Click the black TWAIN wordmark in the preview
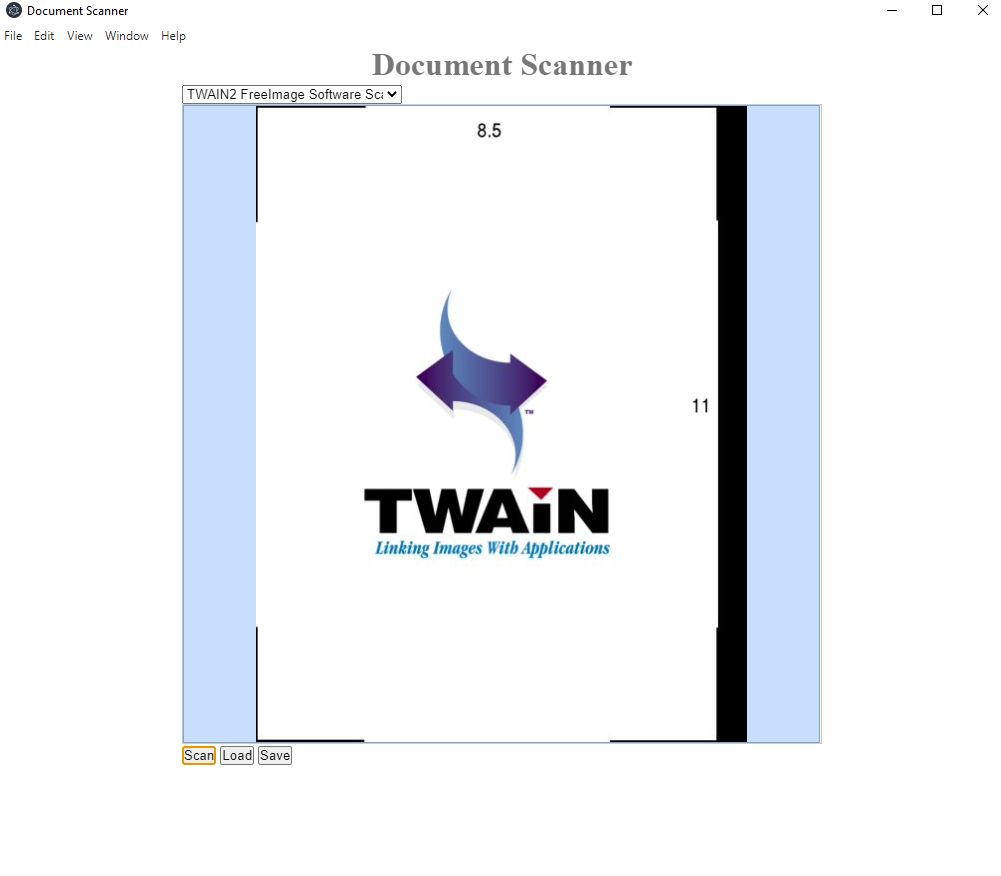The image size is (1001, 876). pos(486,511)
